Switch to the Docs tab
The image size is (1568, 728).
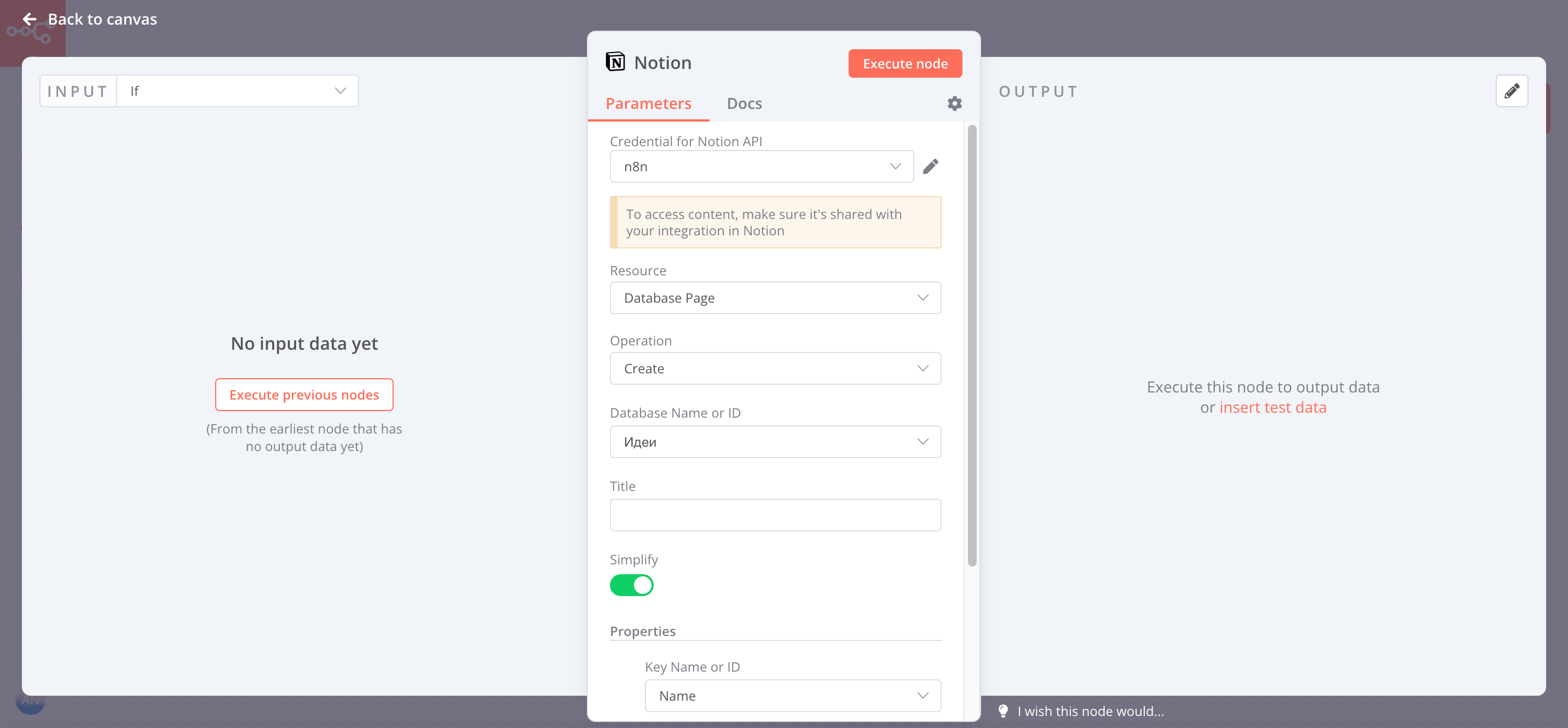tap(744, 103)
